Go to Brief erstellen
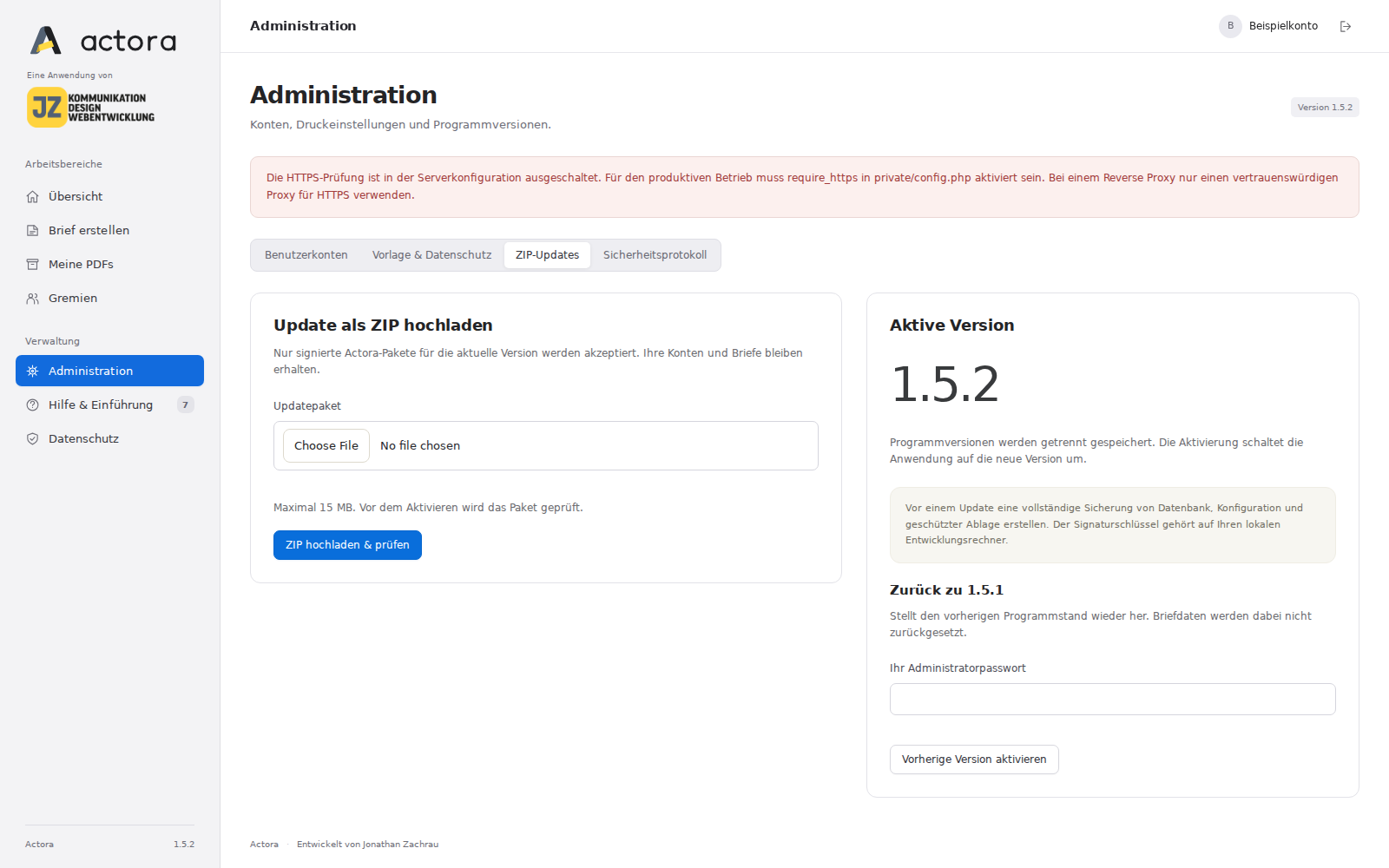1389x868 pixels. point(109,231)
